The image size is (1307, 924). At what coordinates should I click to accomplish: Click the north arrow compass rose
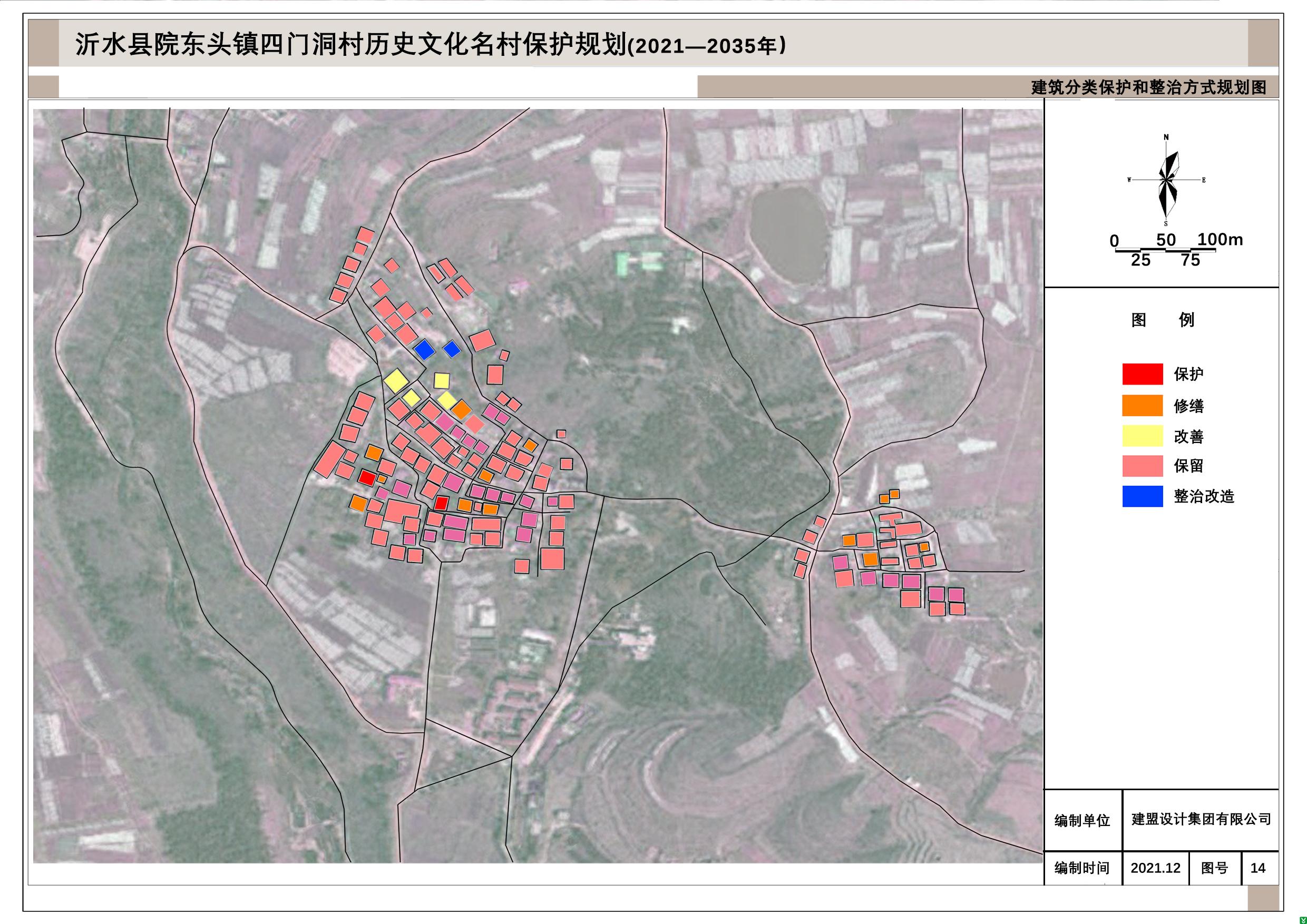1166,180
